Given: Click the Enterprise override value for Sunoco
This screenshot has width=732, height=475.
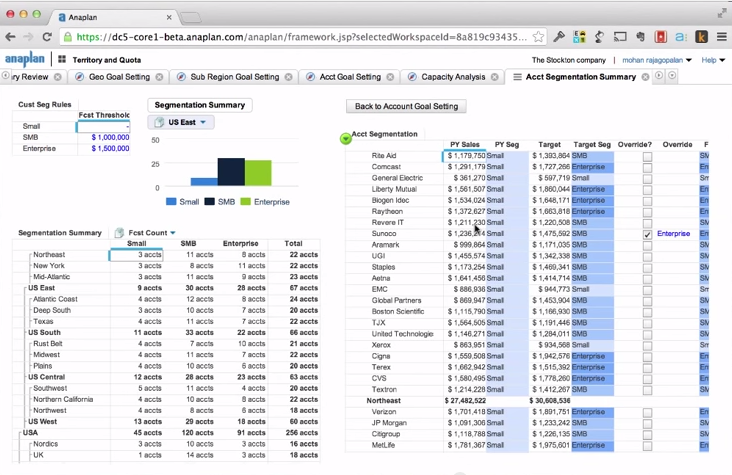Looking at the screenshot, I should (x=673, y=234).
